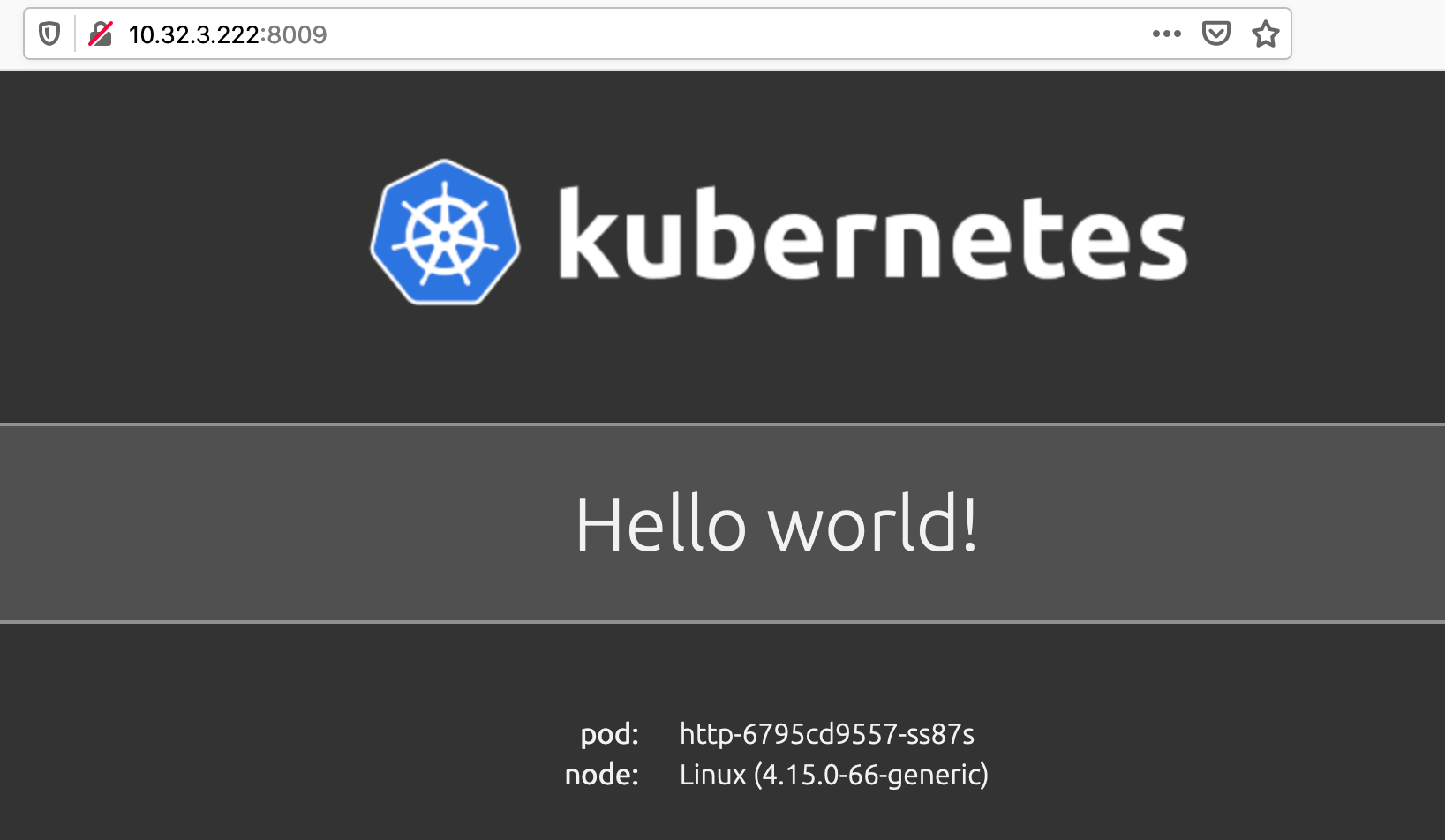This screenshot has width=1445, height=840.
Task: Open the insecure connection lock icon
Action: pos(101,34)
